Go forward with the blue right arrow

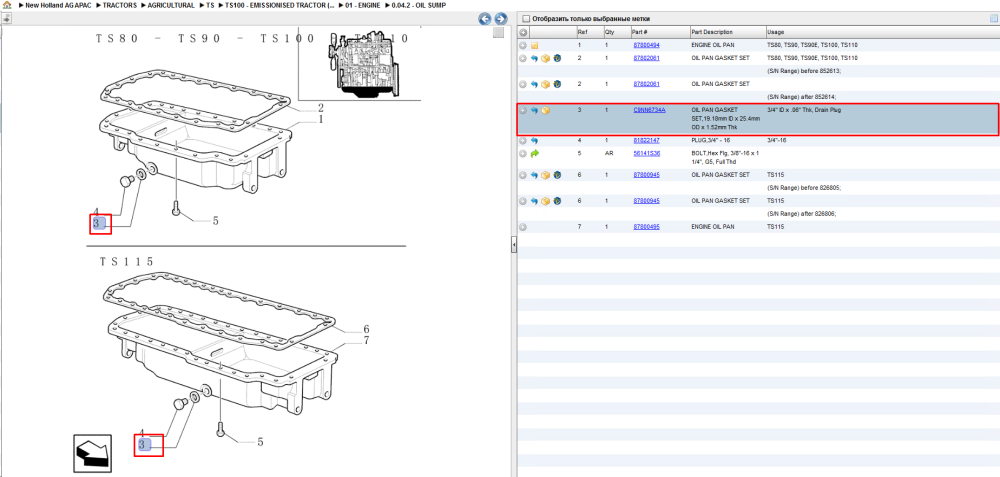(x=501, y=19)
